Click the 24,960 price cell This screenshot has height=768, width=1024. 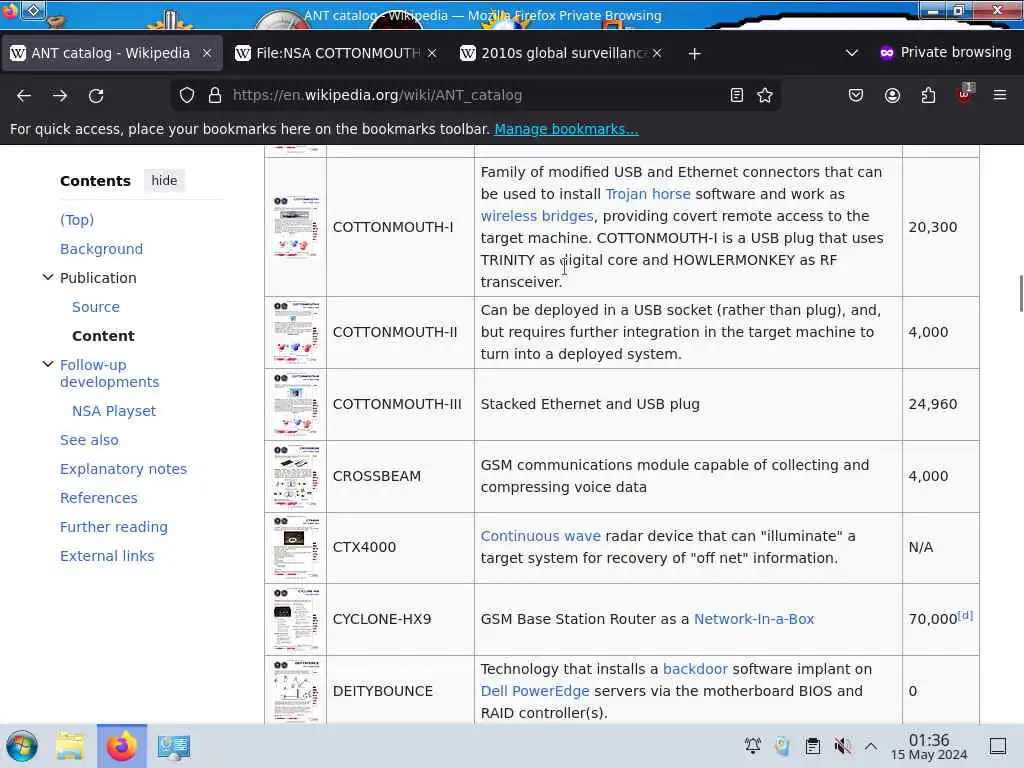coord(940,404)
